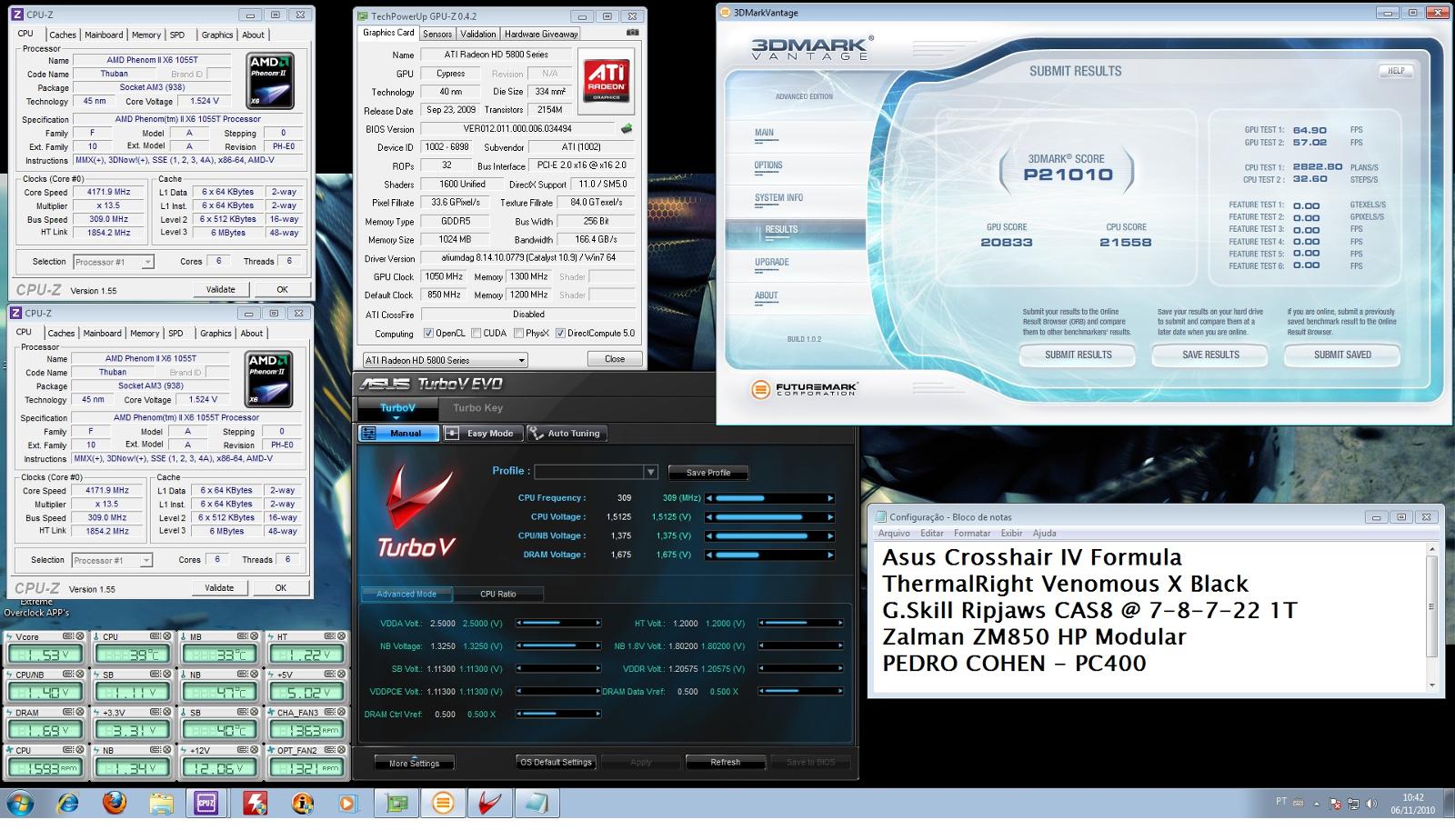Switch to Turbo Key tab in TurboV

(x=477, y=408)
